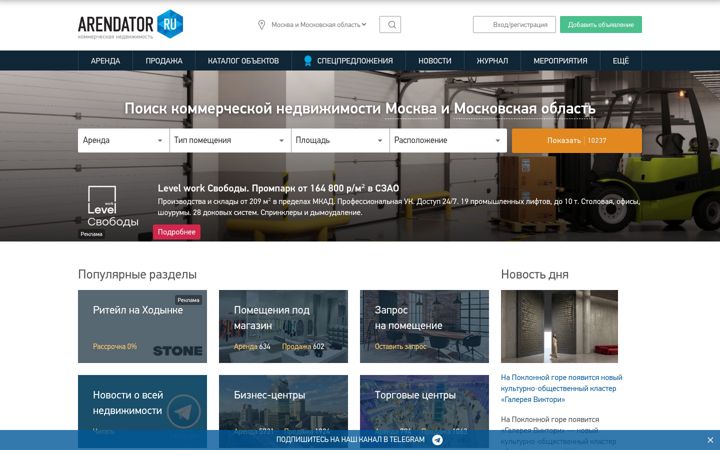Open the АРЕНДА menu item
The image size is (720, 450).
click(105, 61)
